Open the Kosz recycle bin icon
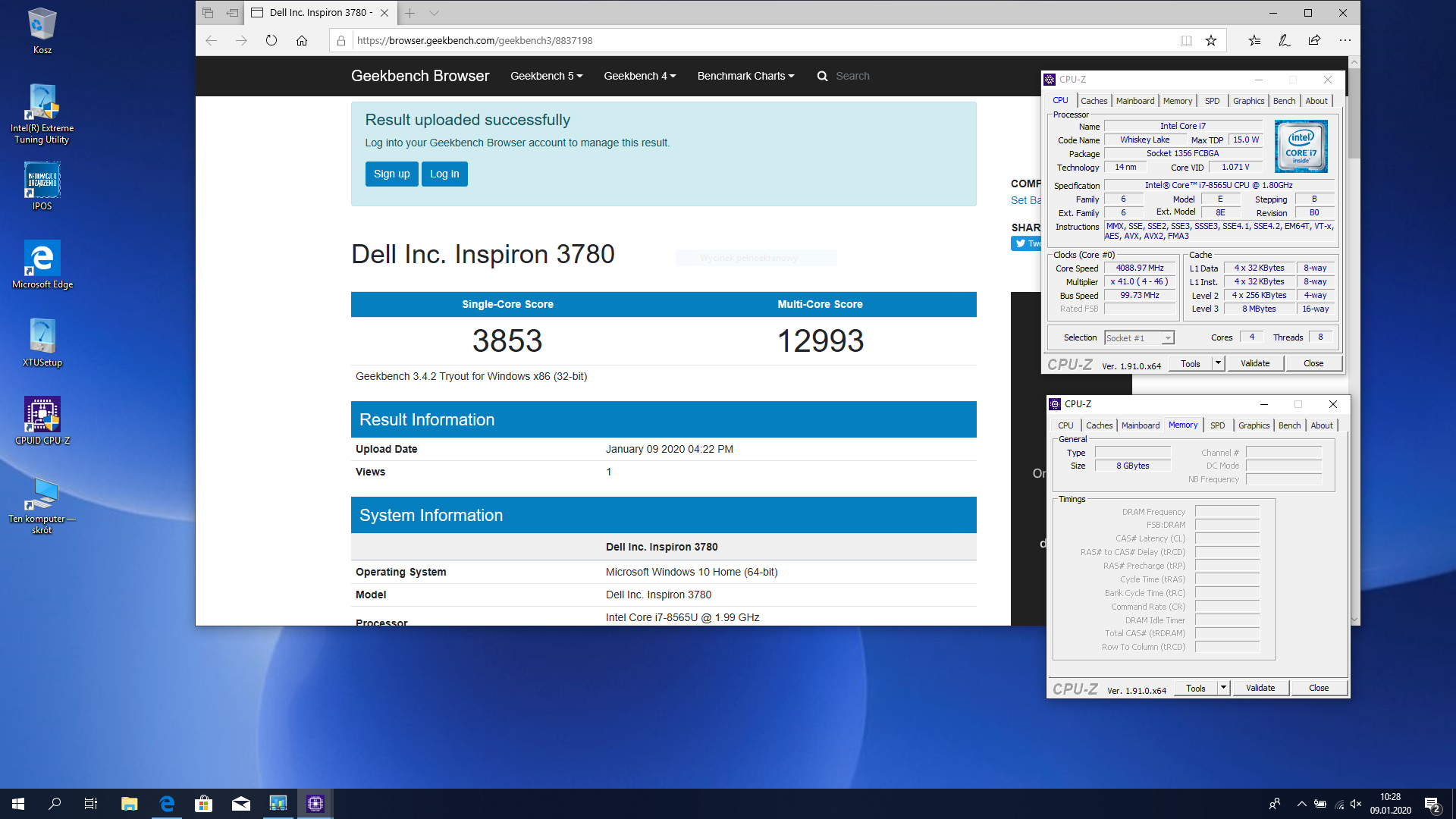 (42, 31)
